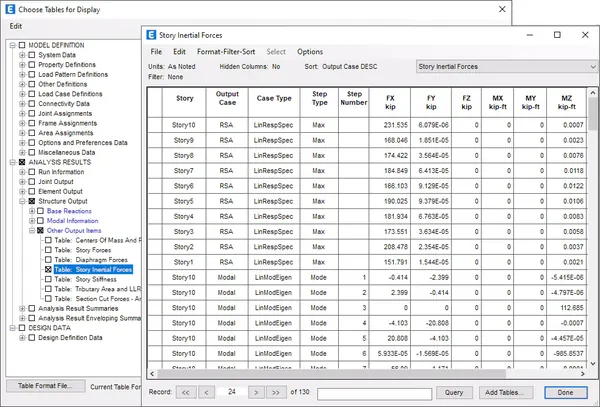Click the Add Tables... button

505,392
